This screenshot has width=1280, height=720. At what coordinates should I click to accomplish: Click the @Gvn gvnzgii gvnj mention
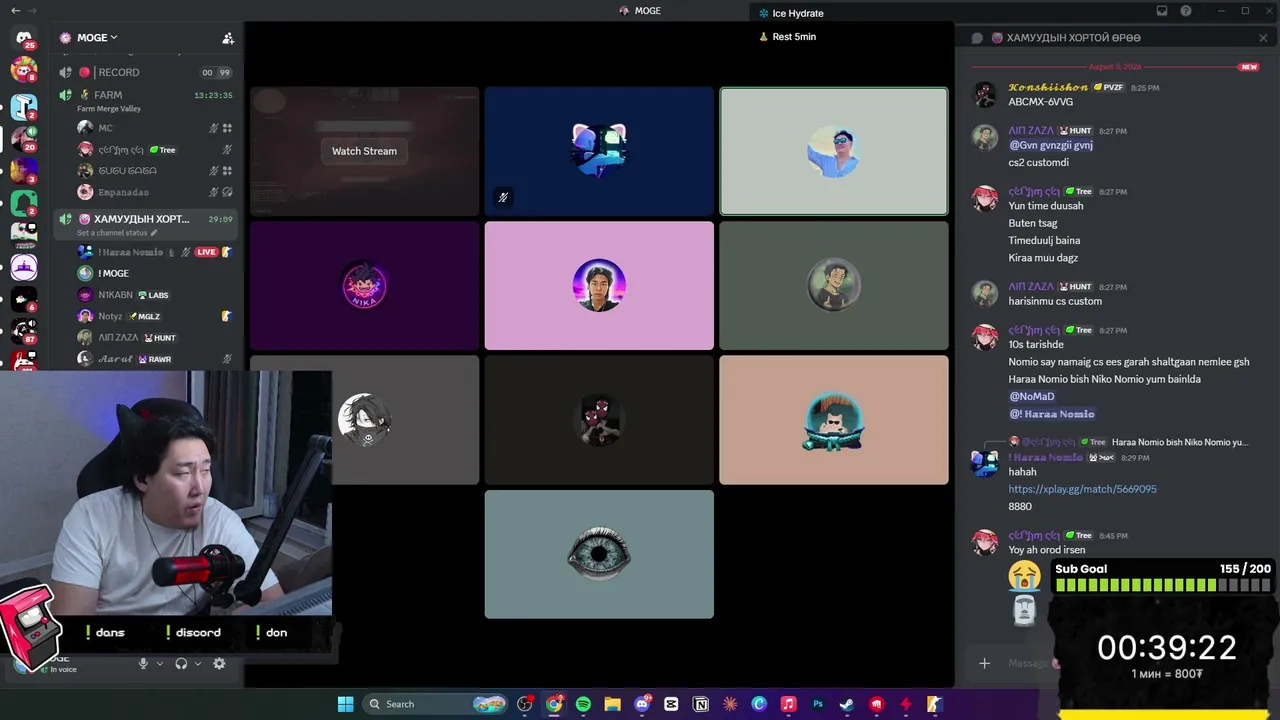1050,145
